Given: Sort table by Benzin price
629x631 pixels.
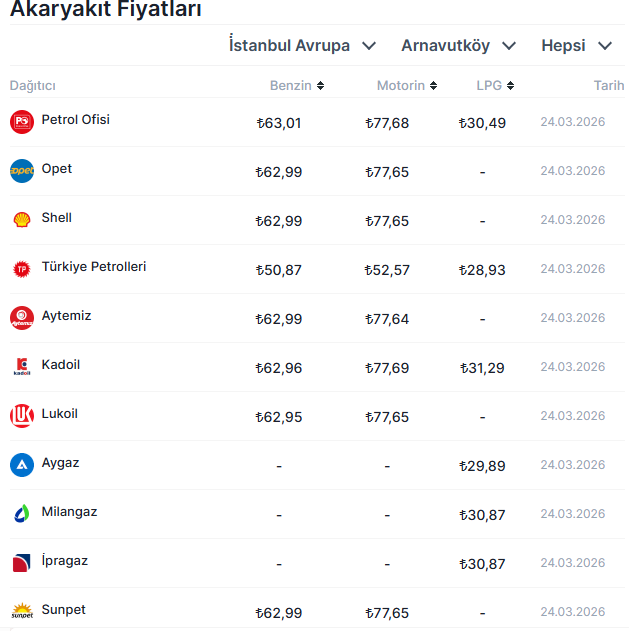Looking at the screenshot, I should pos(297,86).
